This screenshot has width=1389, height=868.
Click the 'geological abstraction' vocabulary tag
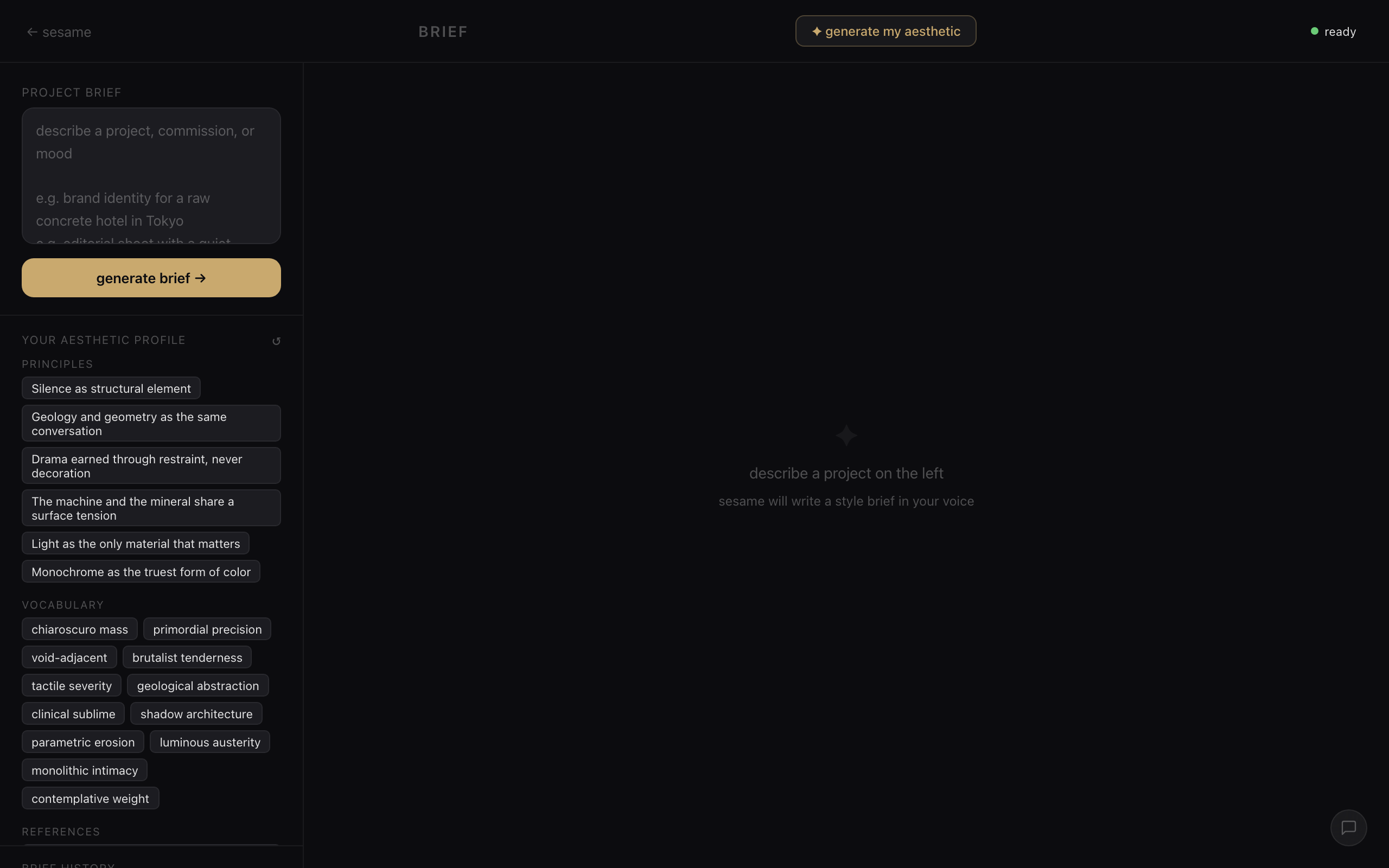pyautogui.click(x=198, y=685)
